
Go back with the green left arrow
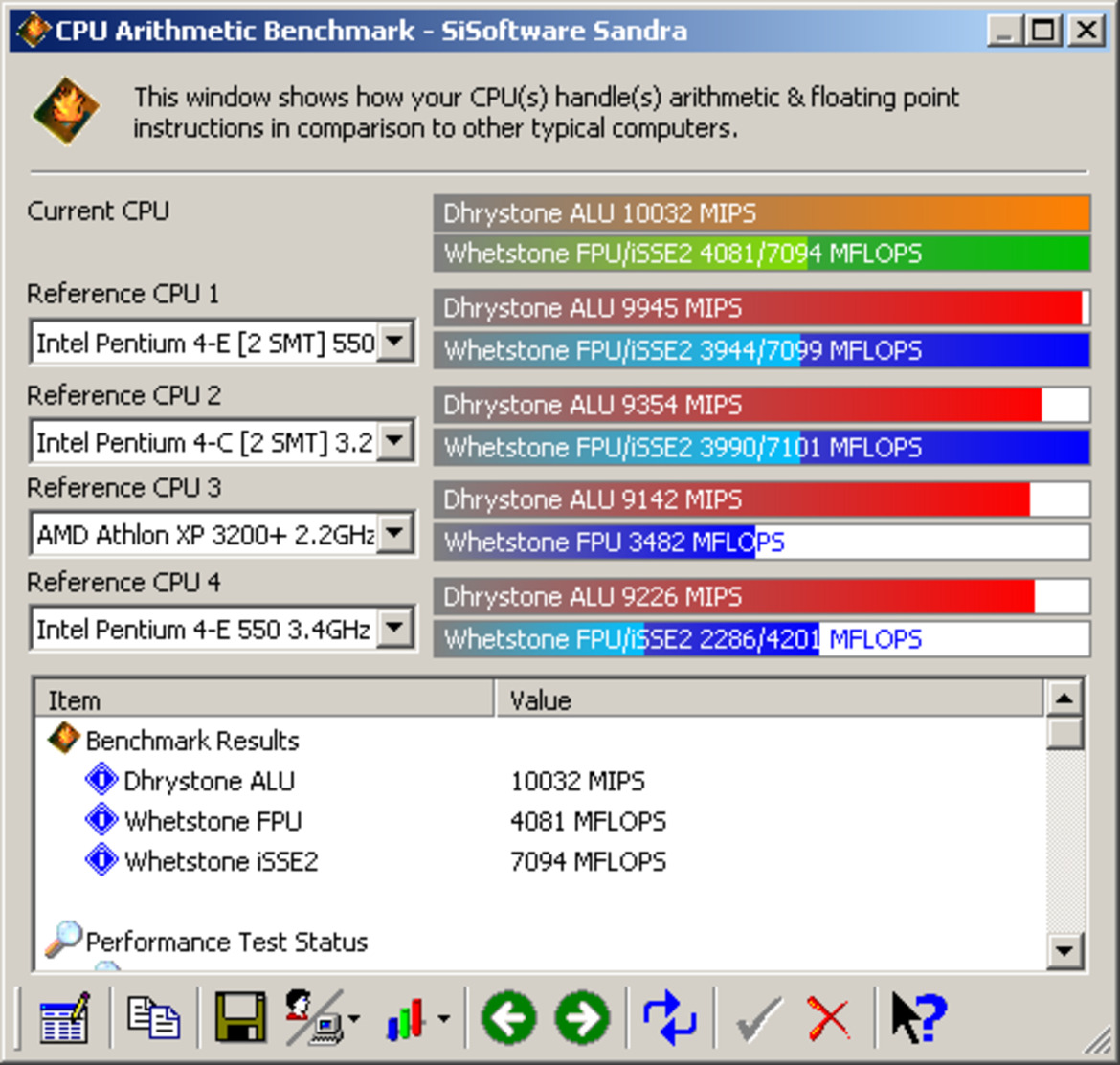point(508,1018)
